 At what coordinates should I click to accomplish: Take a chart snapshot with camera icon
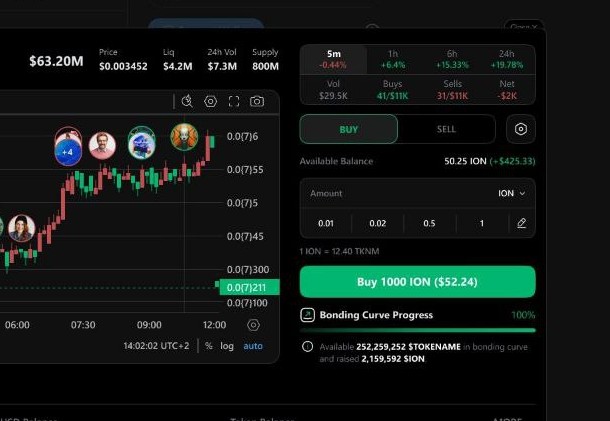257,102
